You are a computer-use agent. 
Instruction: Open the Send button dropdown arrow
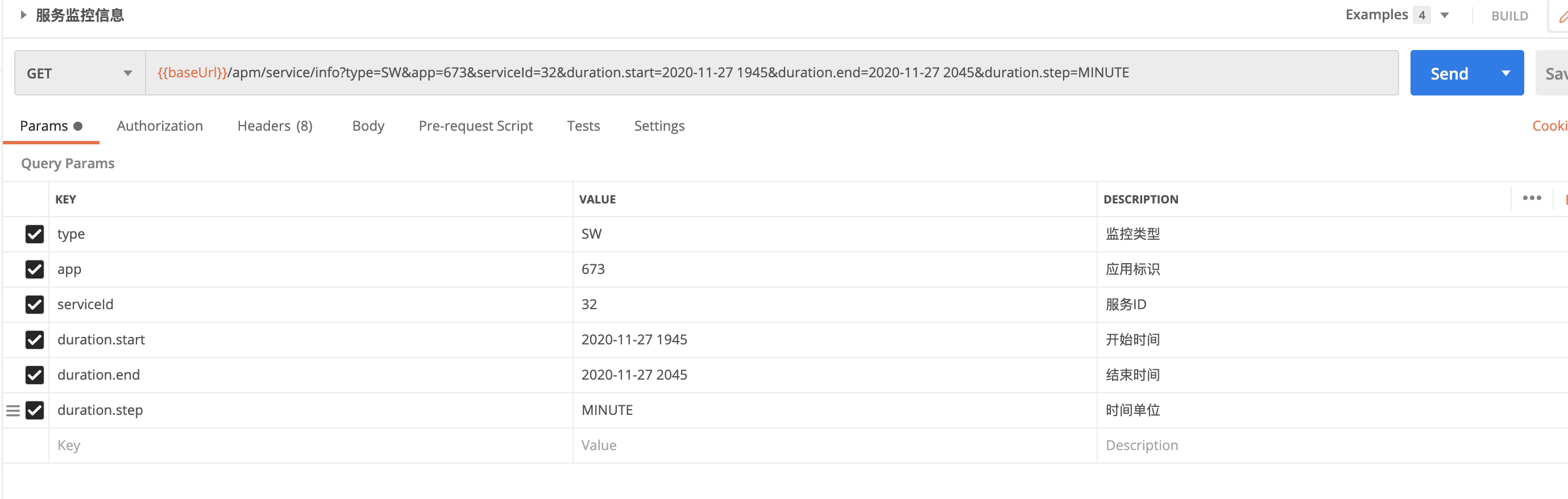point(1505,73)
